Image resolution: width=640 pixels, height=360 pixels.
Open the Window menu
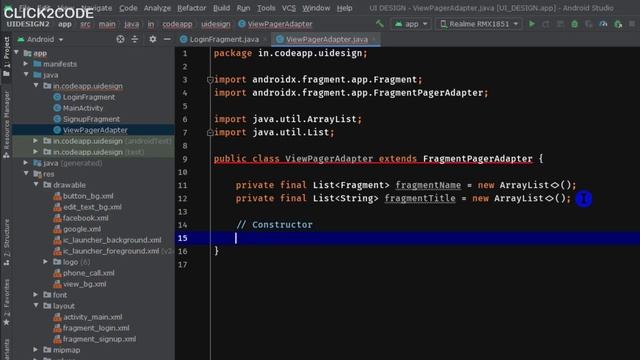click(316, 8)
